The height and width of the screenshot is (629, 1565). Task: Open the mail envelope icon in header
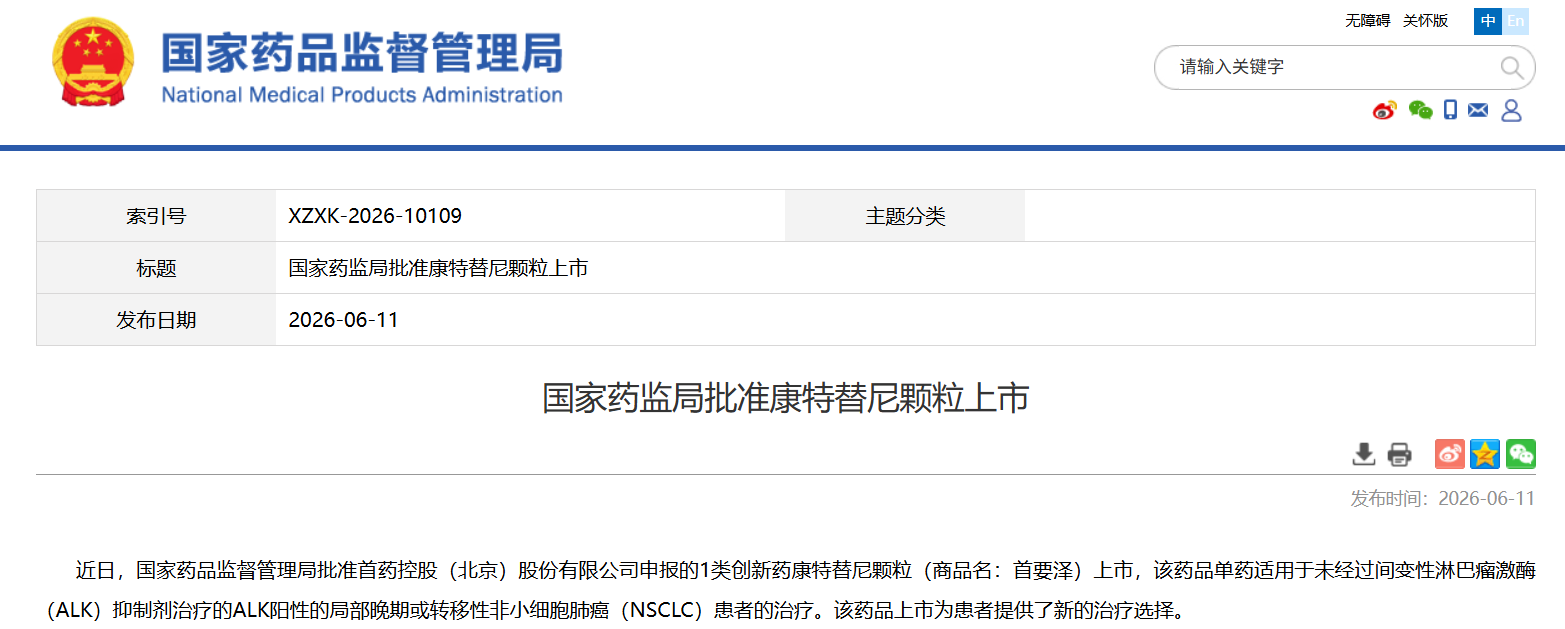pyautogui.click(x=1478, y=110)
